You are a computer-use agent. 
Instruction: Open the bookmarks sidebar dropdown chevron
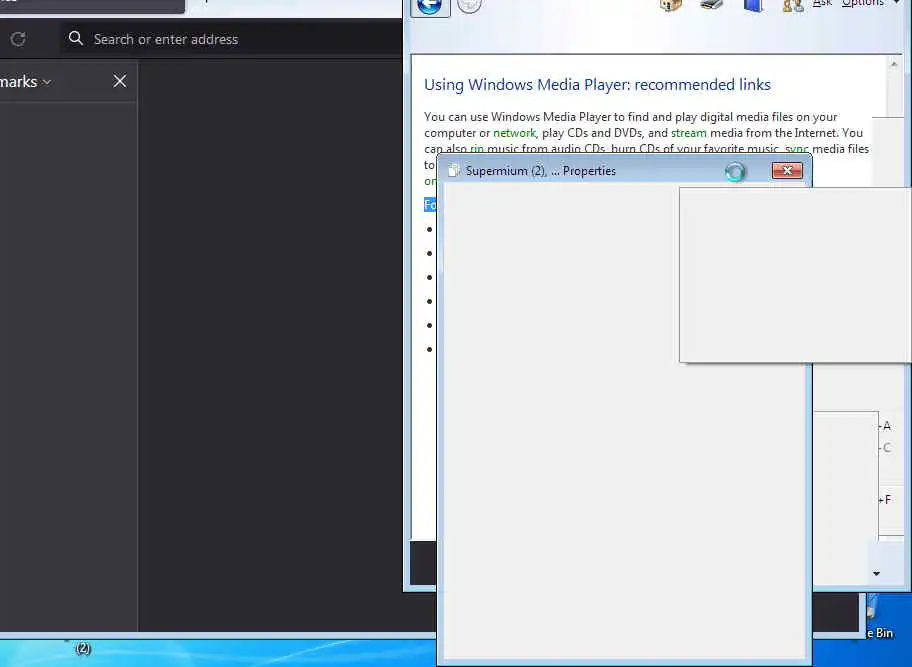click(47, 82)
